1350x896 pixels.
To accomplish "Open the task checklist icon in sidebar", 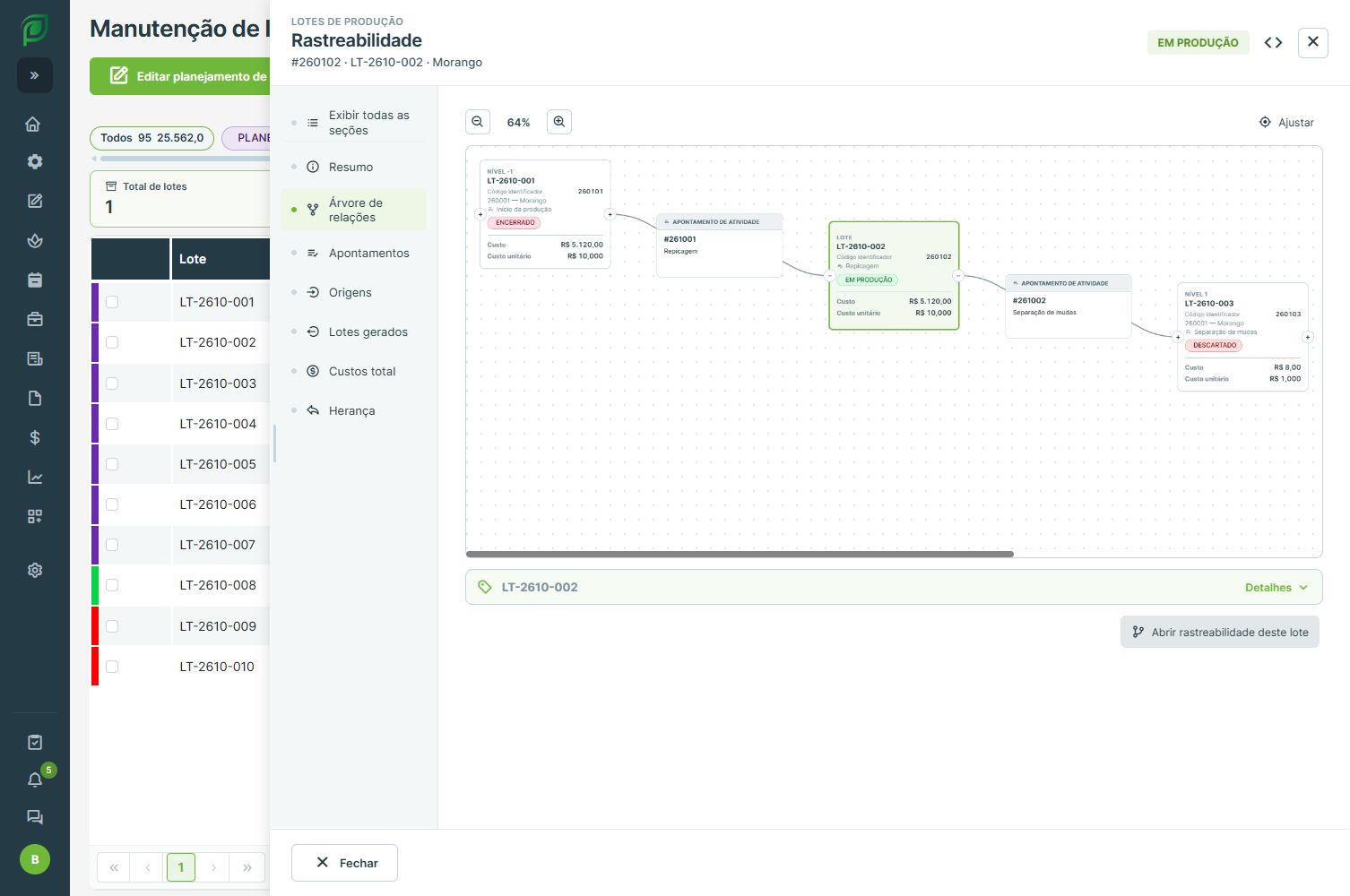I will [x=35, y=742].
